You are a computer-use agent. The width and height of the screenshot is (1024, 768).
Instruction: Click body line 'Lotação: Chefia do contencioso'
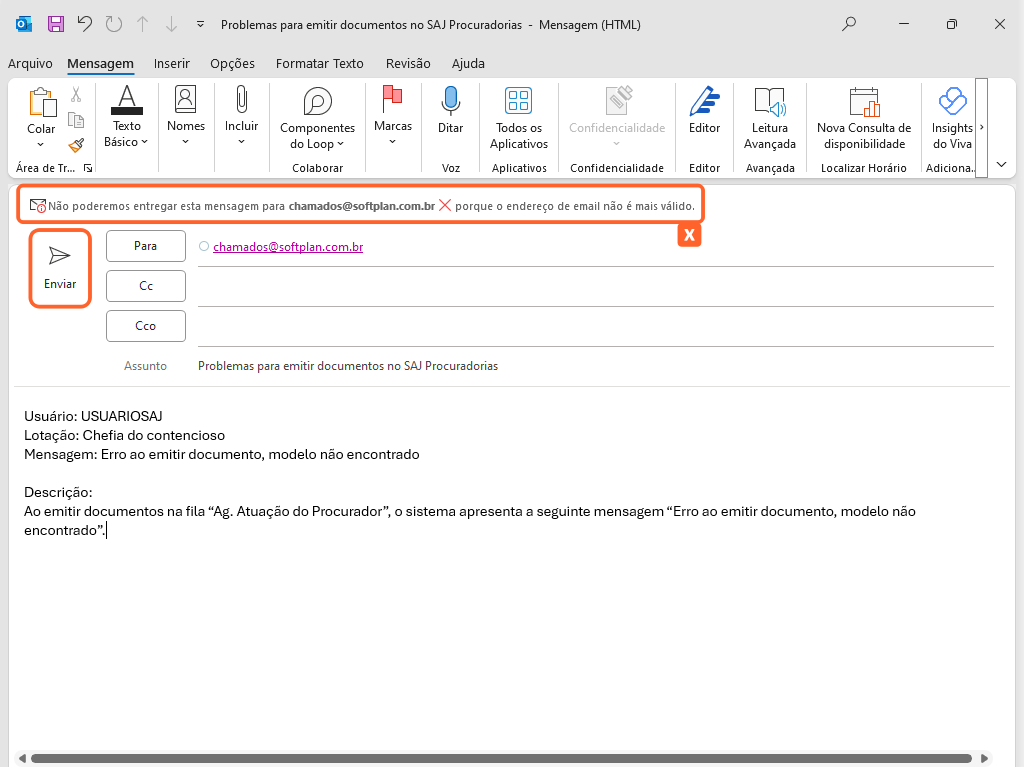125,436
